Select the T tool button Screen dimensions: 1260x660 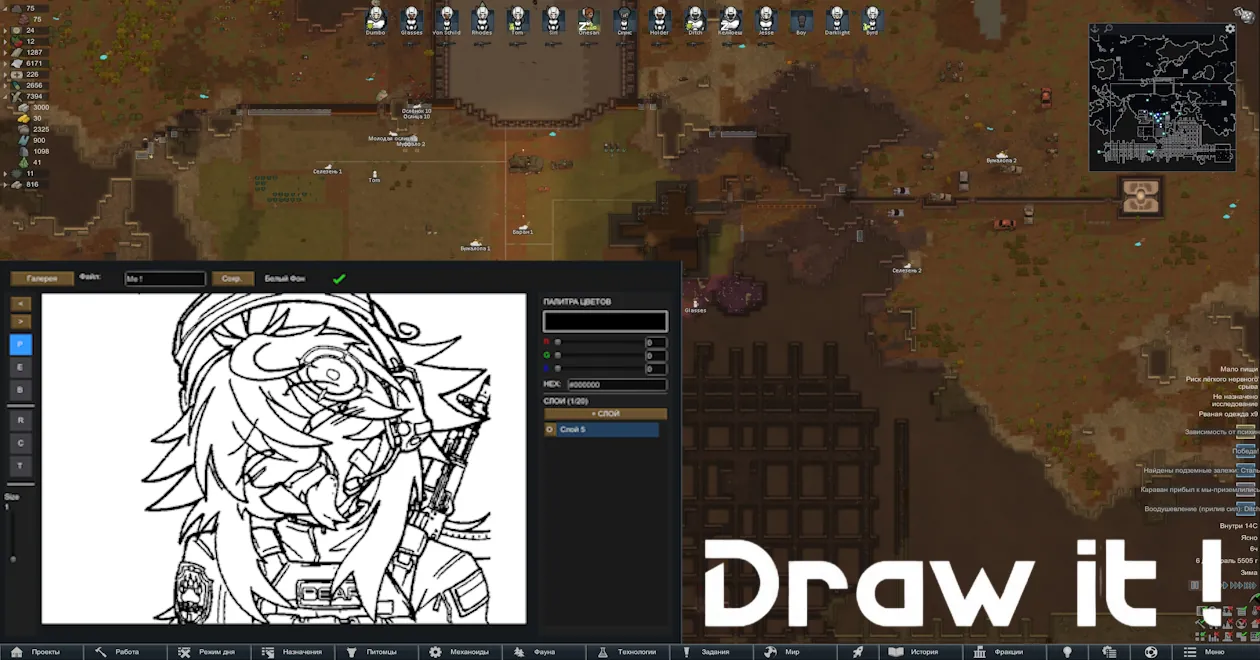pyautogui.click(x=20, y=466)
